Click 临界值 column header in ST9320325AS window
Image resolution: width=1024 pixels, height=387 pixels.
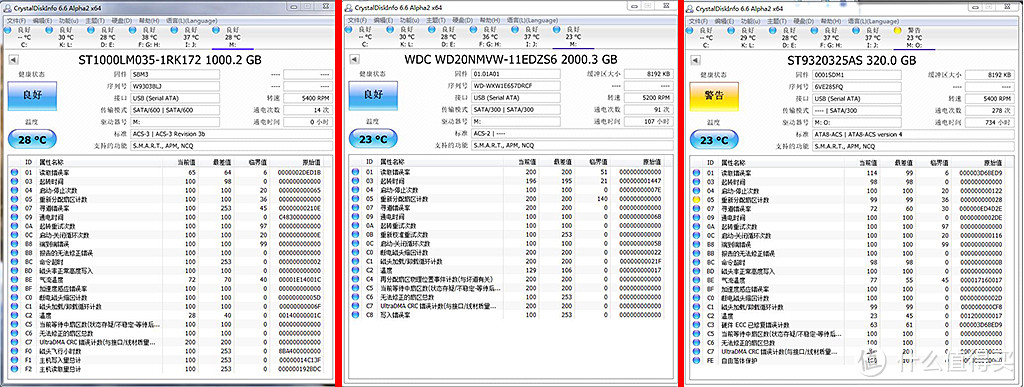[939, 162]
